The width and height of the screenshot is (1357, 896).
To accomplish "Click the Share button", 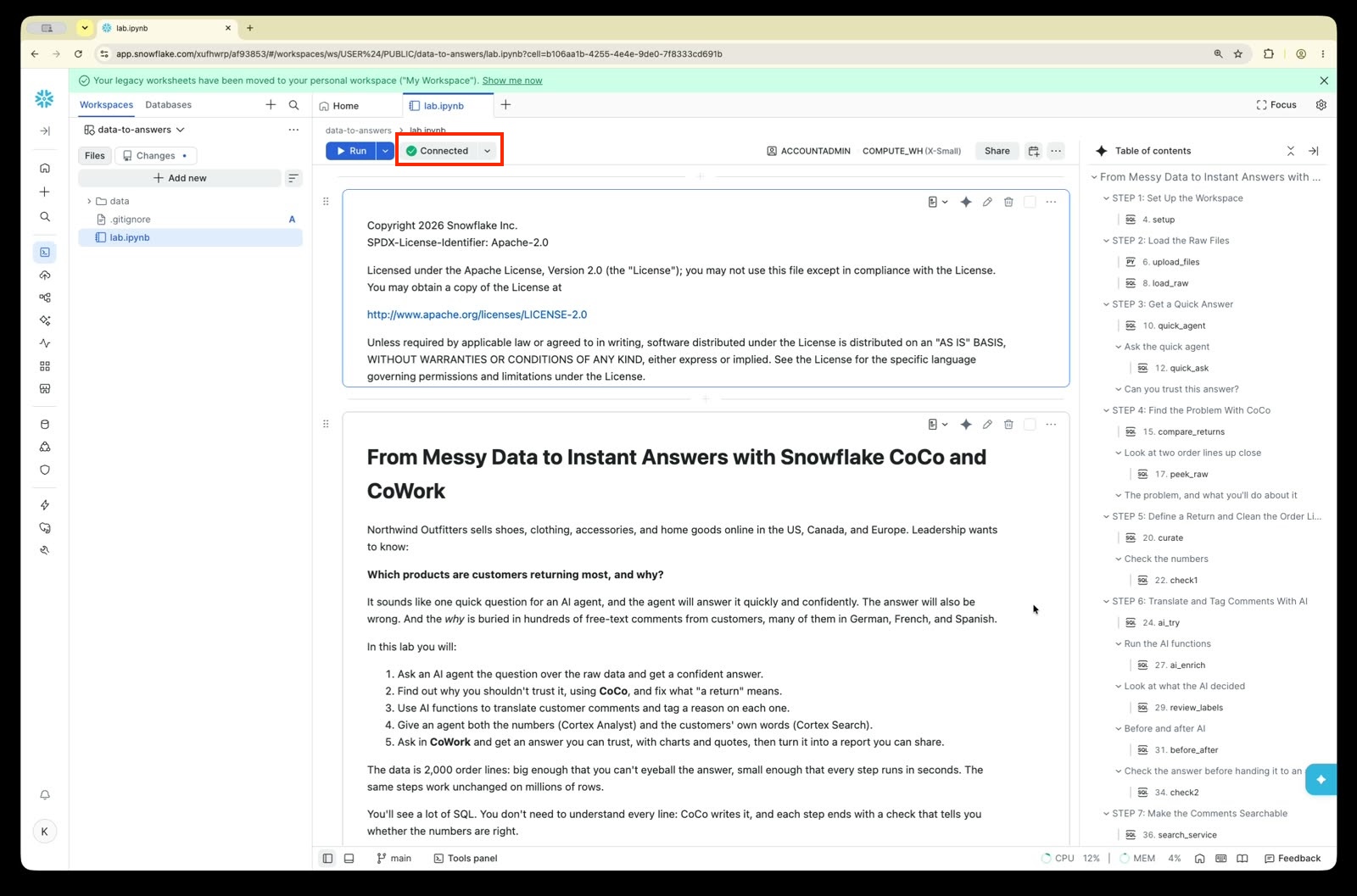I will coord(997,151).
